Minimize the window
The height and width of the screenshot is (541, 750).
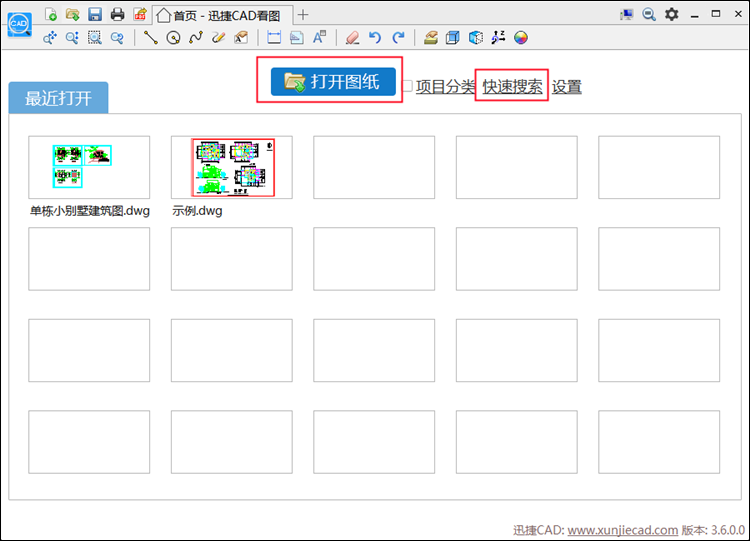(695, 15)
